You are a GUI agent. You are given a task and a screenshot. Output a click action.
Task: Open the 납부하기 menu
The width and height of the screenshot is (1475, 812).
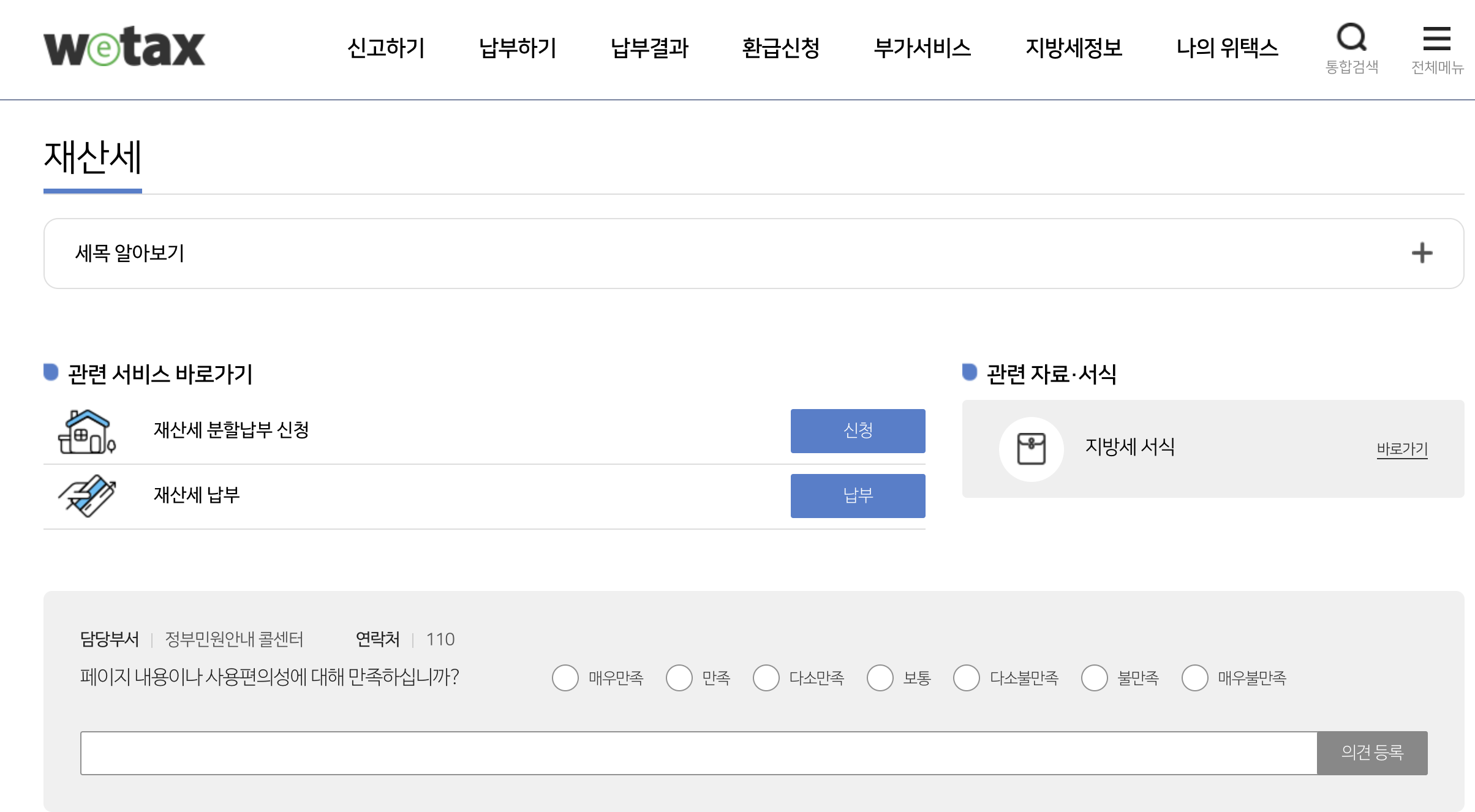tap(518, 48)
